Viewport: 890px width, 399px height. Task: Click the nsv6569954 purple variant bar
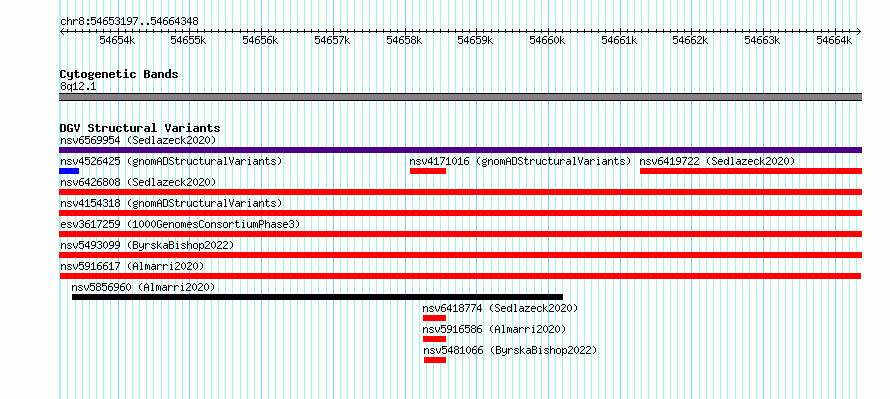point(460,150)
